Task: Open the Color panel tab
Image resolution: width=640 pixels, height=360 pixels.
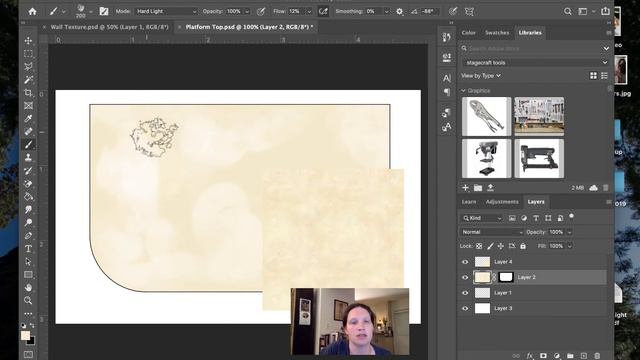Action: pyautogui.click(x=469, y=33)
